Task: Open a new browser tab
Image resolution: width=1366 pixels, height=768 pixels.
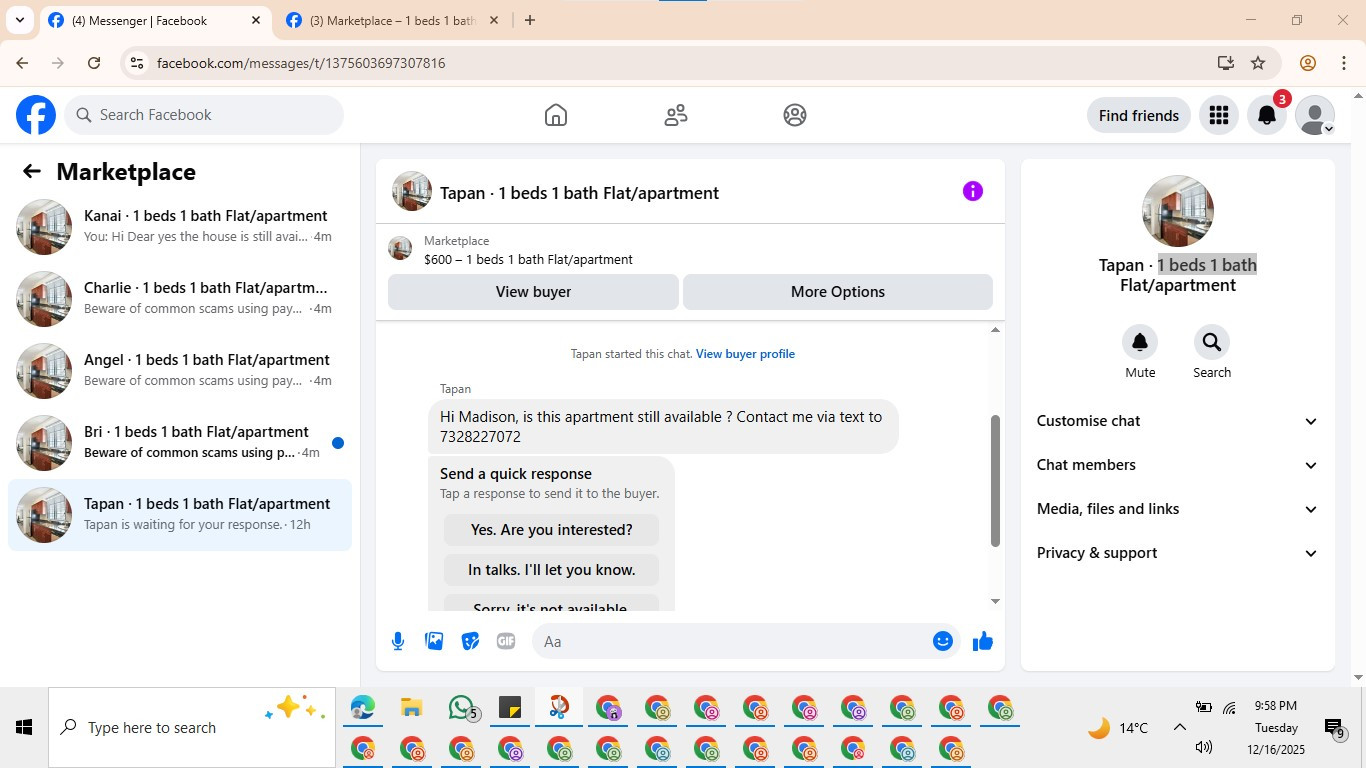Action: pos(530,20)
